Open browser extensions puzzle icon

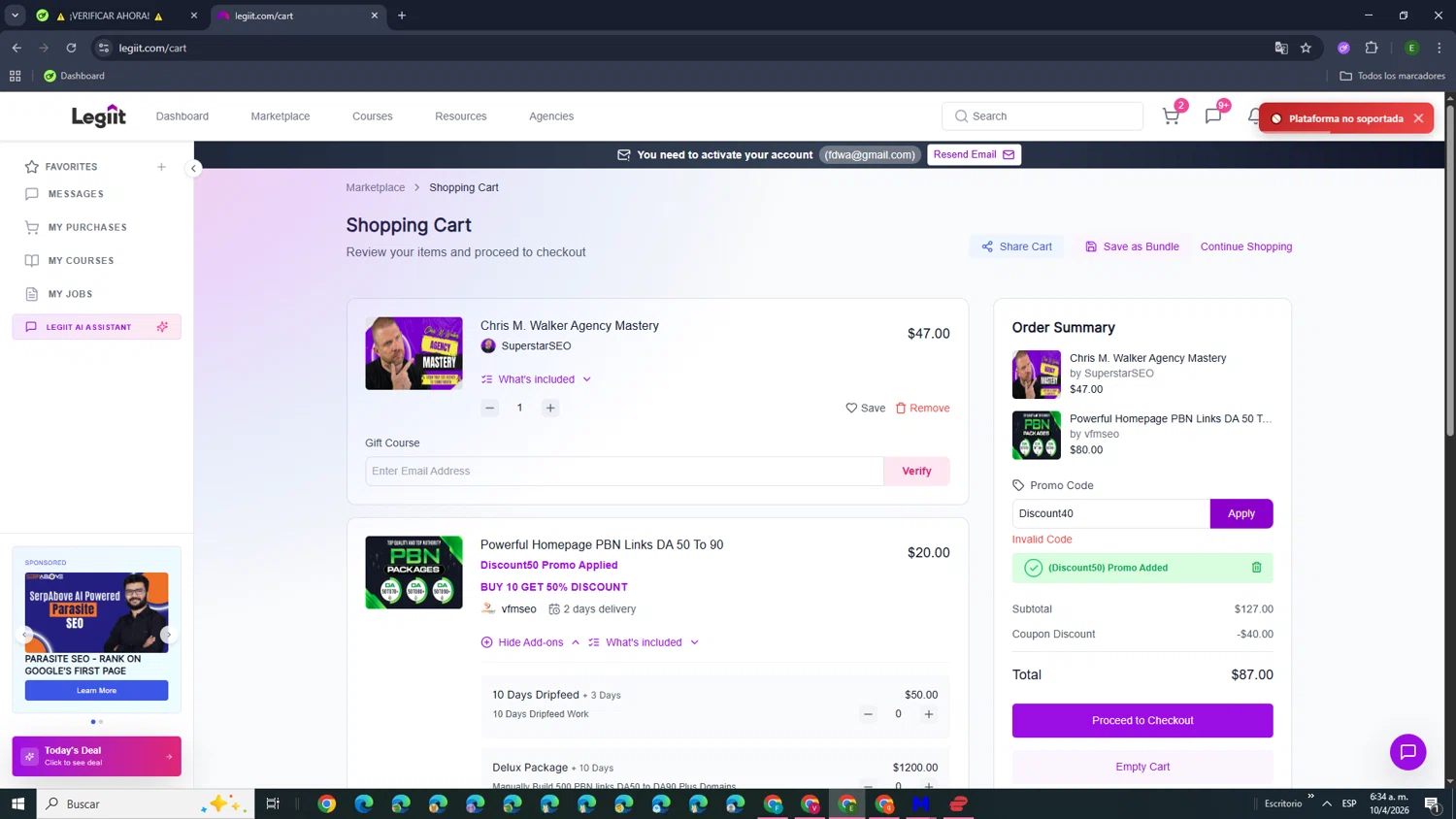pos(1372,48)
